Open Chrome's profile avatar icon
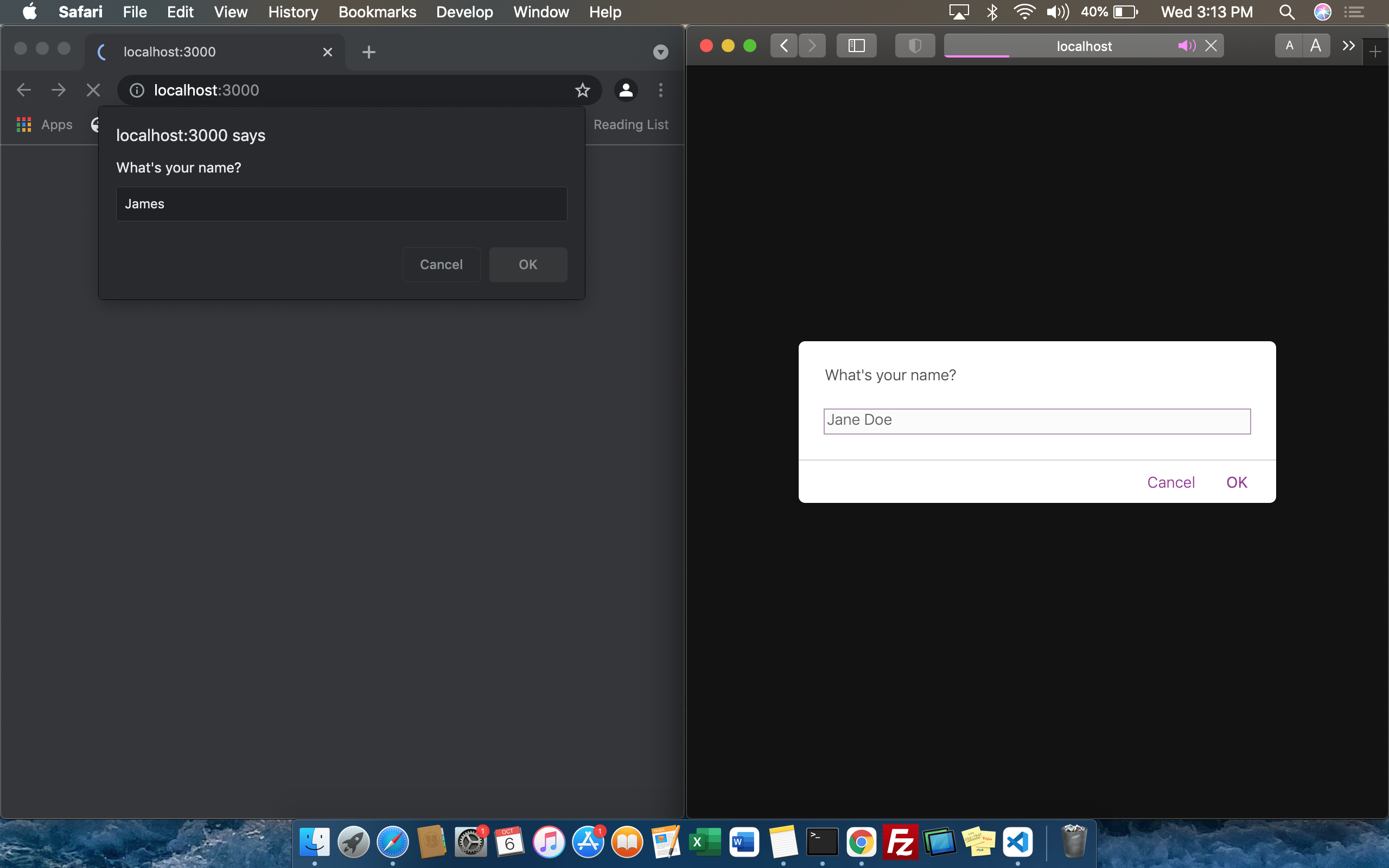1389x868 pixels. pyautogui.click(x=625, y=90)
